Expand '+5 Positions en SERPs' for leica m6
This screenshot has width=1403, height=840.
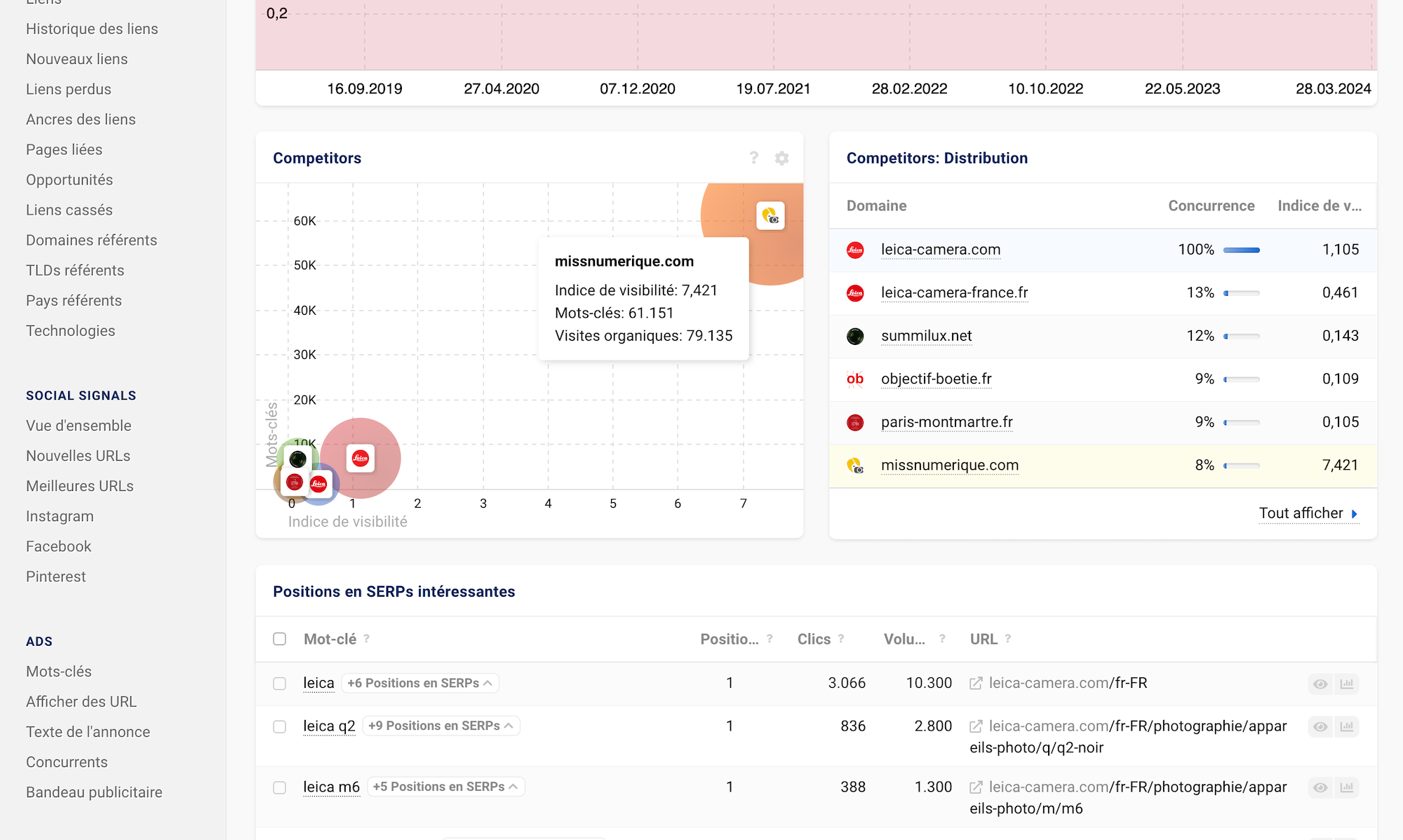446,787
